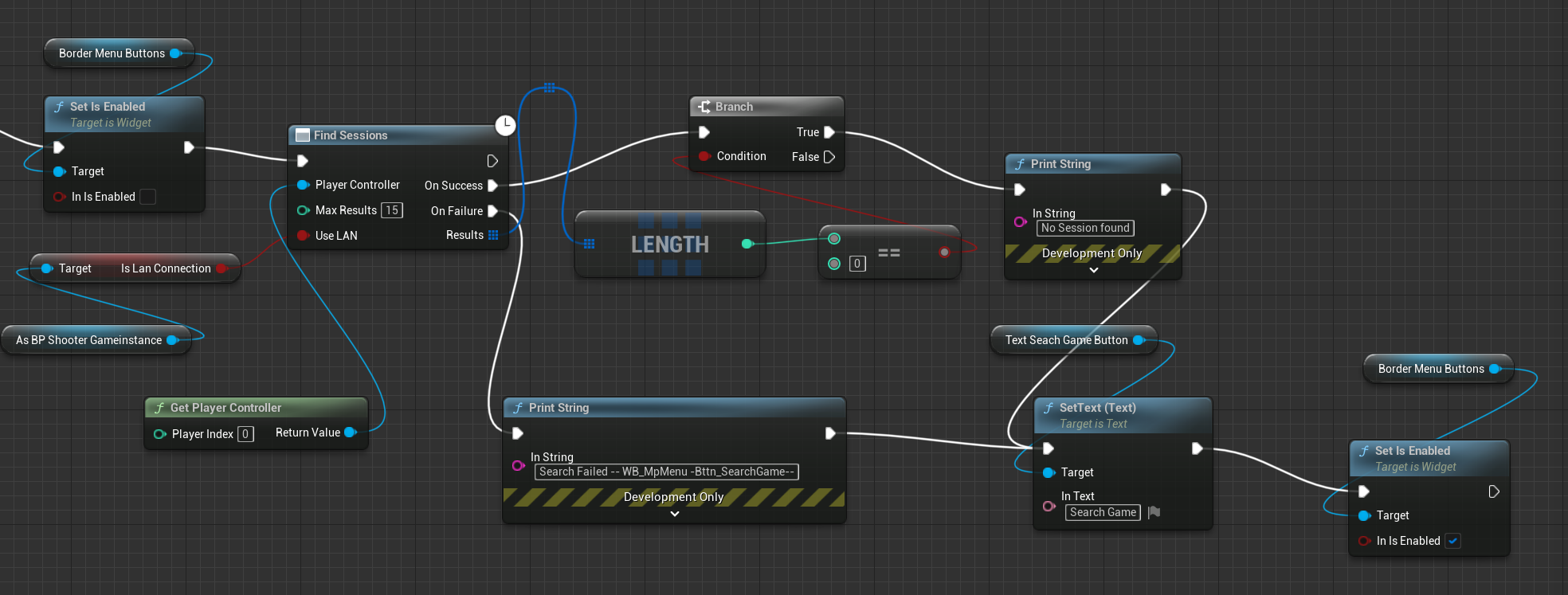Click the On Success execution pin

pyautogui.click(x=492, y=186)
